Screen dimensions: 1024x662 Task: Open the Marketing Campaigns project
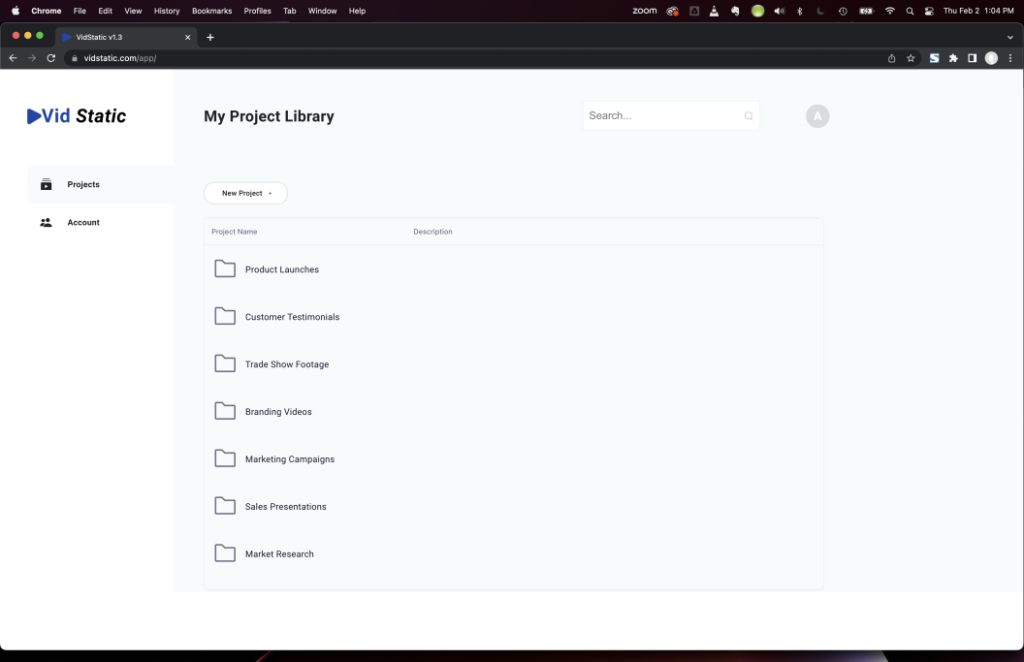pos(290,459)
